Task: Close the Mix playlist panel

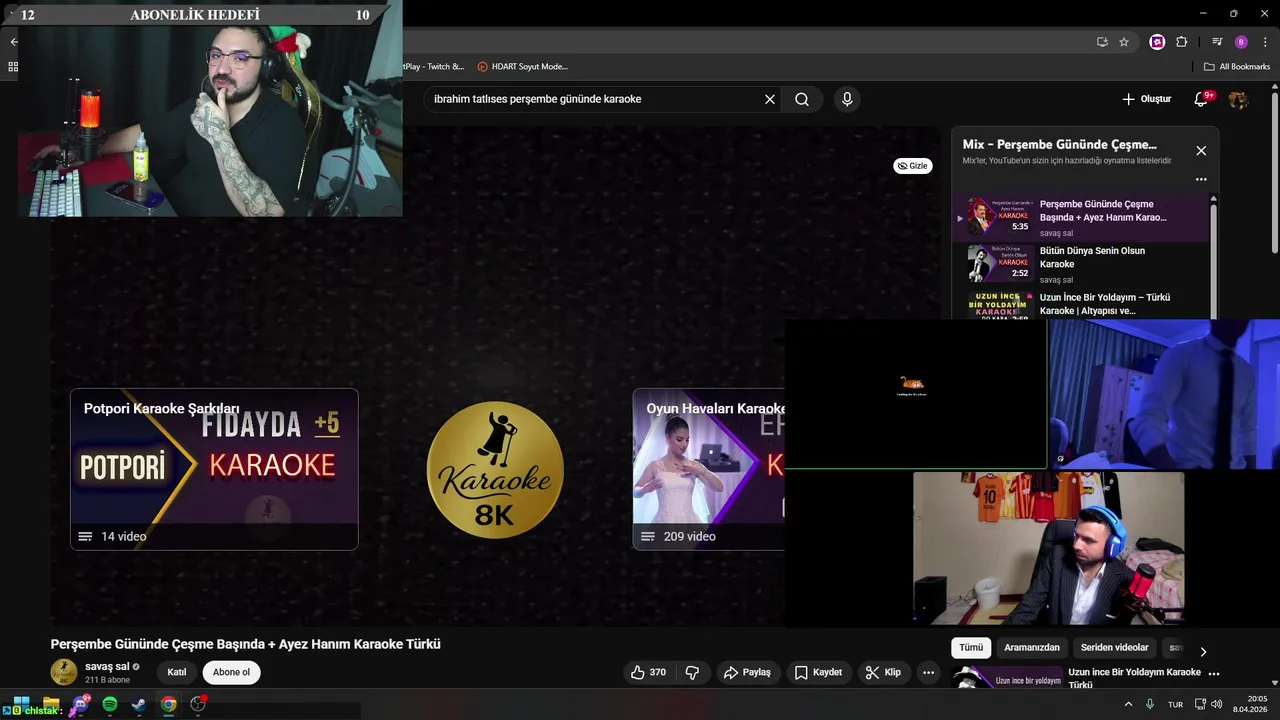Action: coord(1201,151)
